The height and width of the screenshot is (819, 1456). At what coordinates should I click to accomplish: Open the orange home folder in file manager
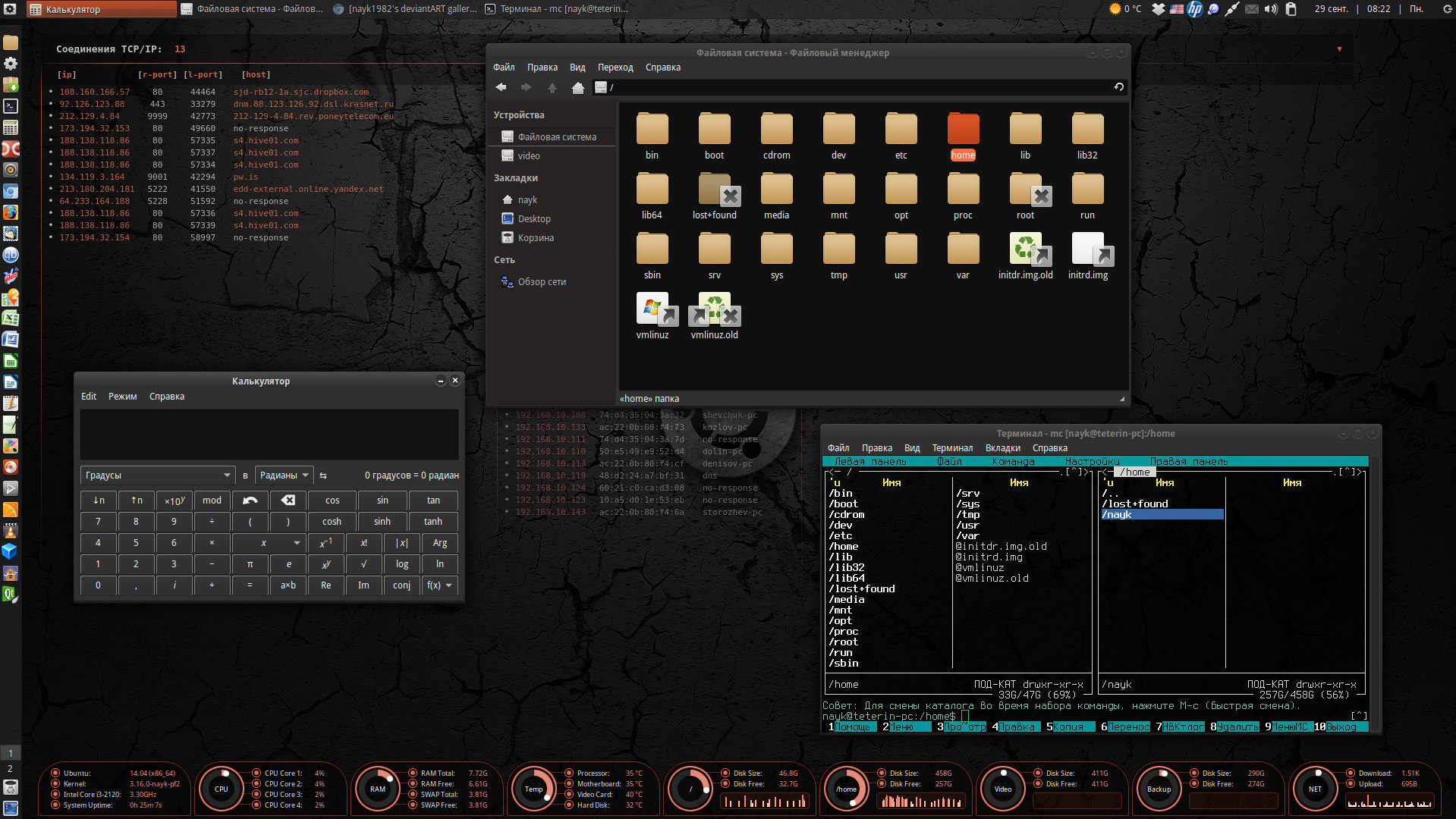(x=963, y=129)
